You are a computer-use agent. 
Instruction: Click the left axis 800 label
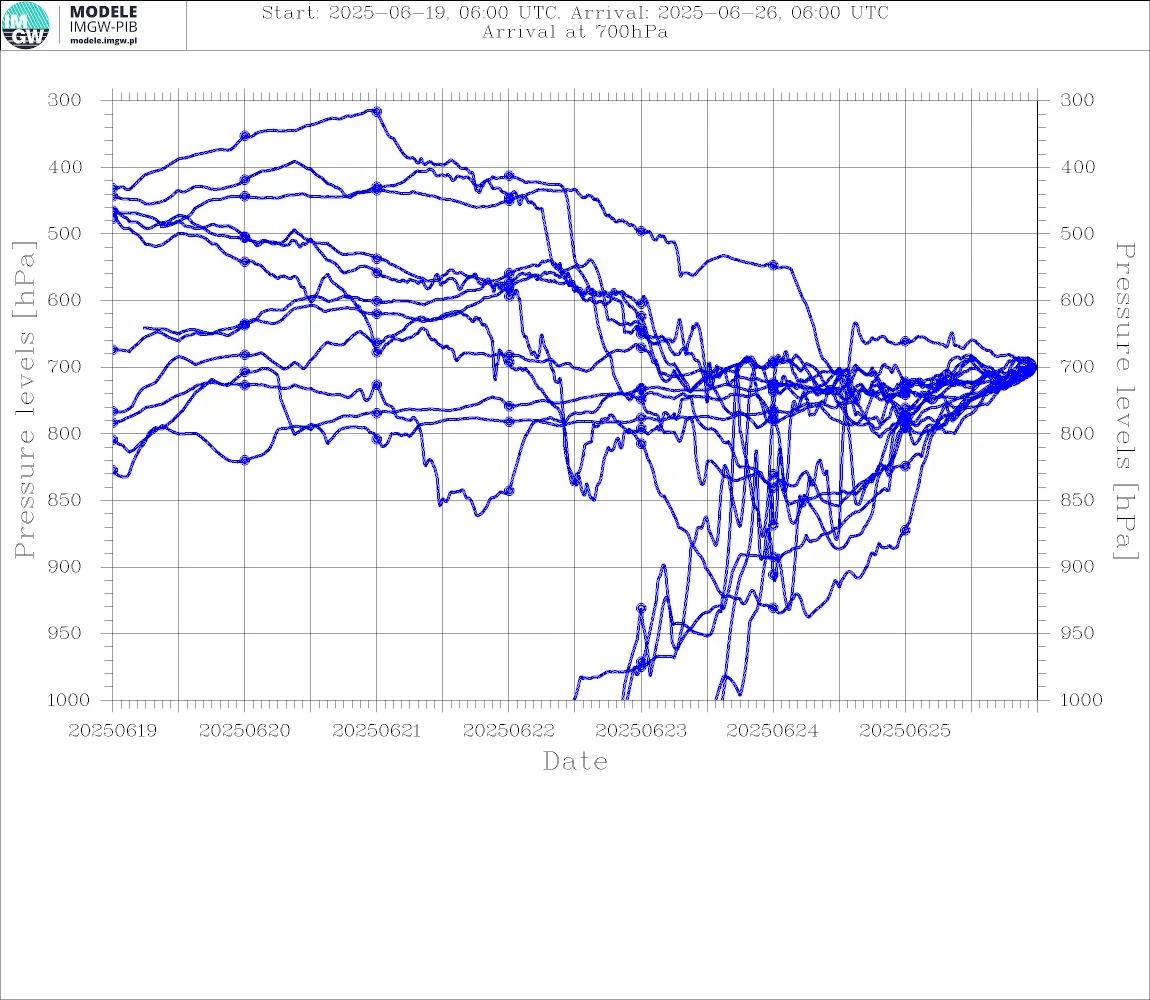coord(64,433)
